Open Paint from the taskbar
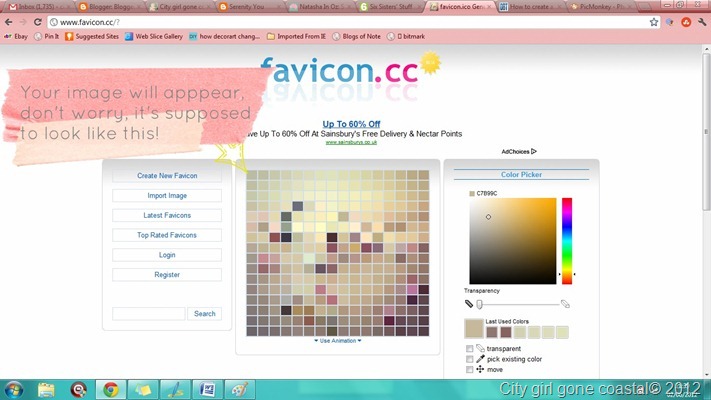 tap(239, 390)
